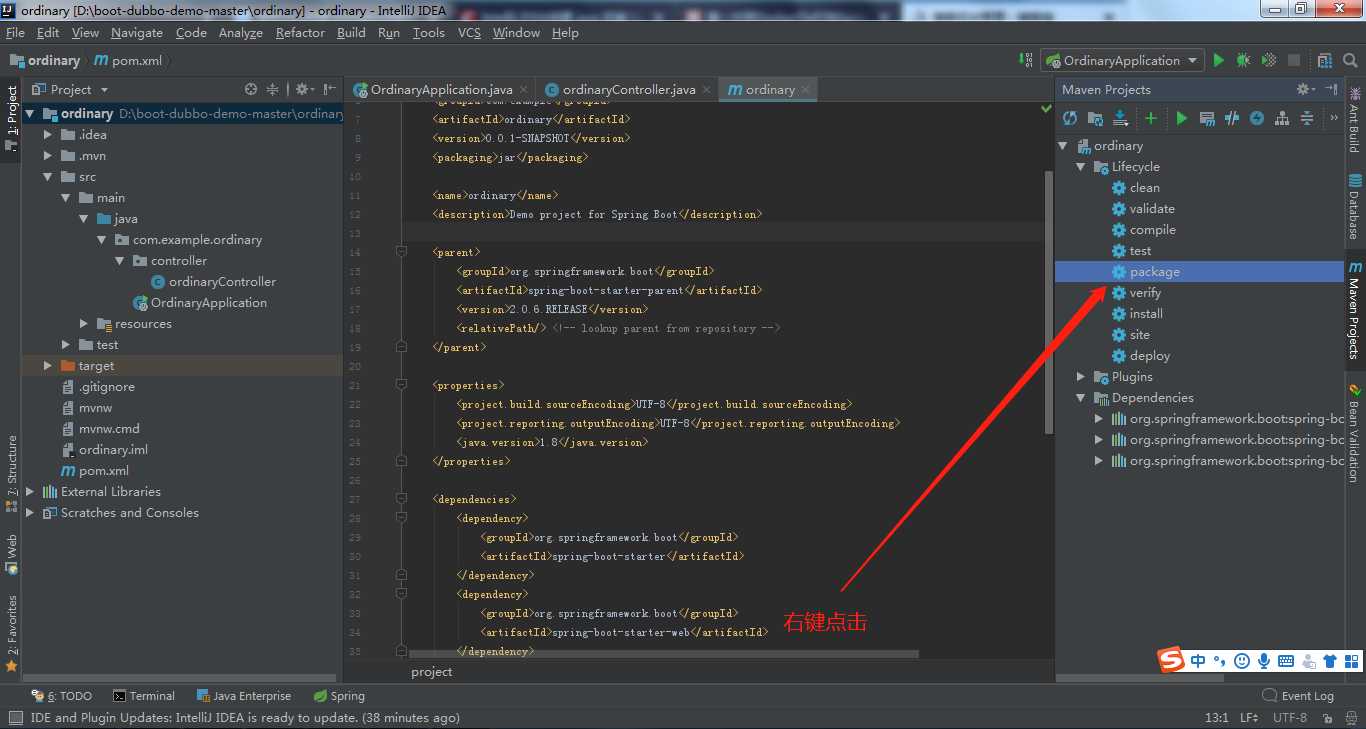Expand the target folder
Screen dimensions: 1366x729
[x=48, y=366]
